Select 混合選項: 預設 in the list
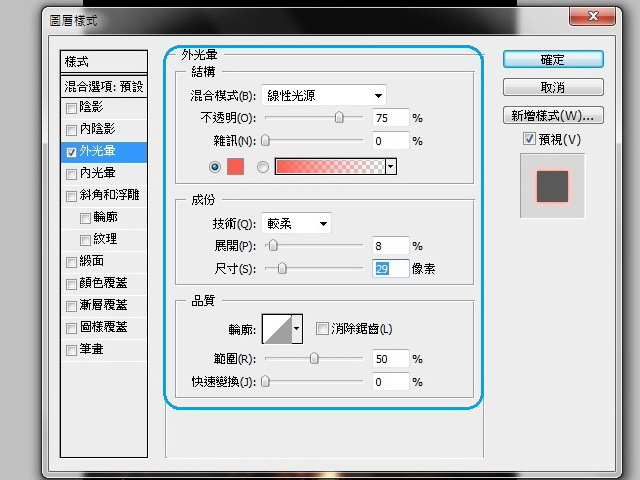The height and width of the screenshot is (480, 640). (x=104, y=86)
